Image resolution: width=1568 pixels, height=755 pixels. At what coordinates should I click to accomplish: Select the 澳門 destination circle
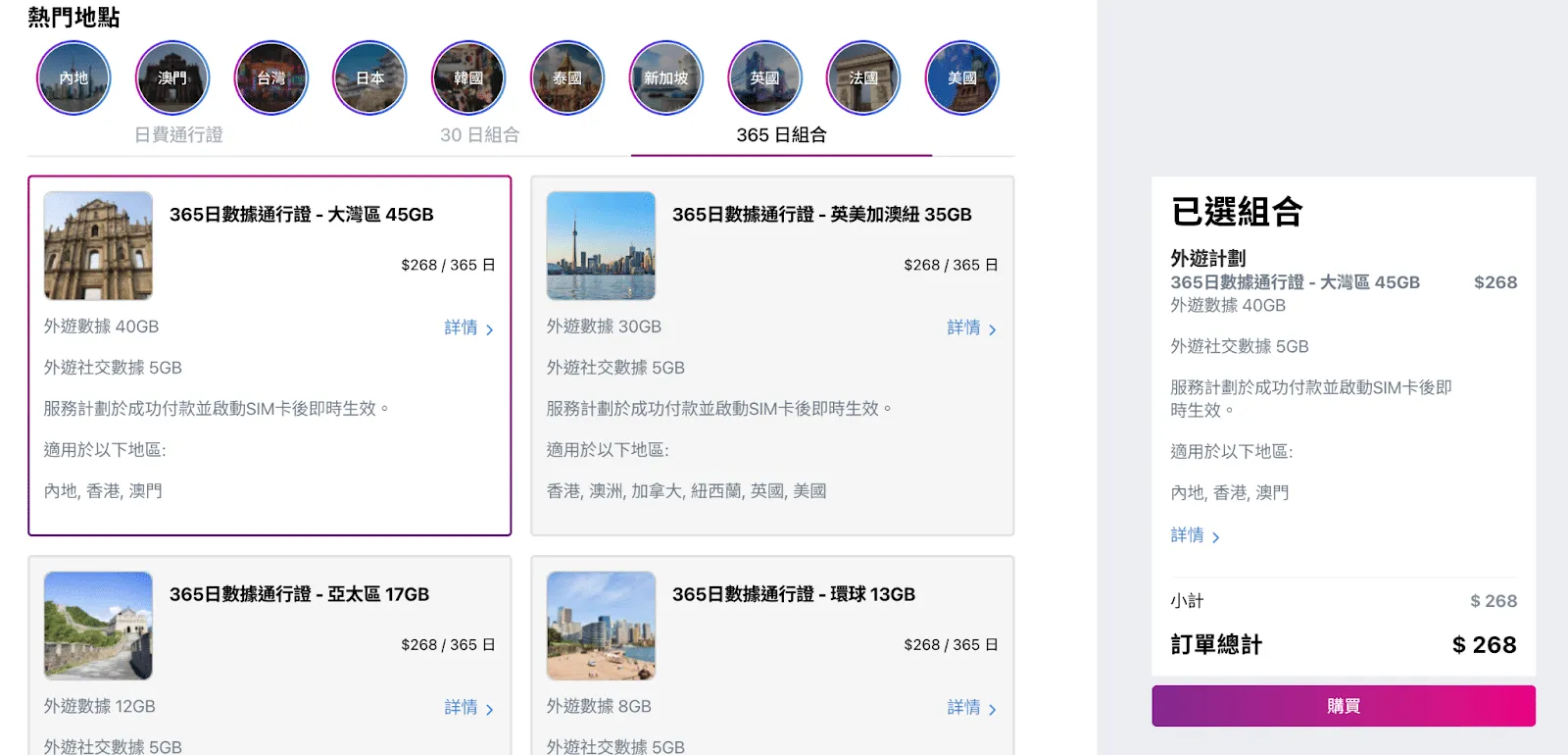coord(172,77)
